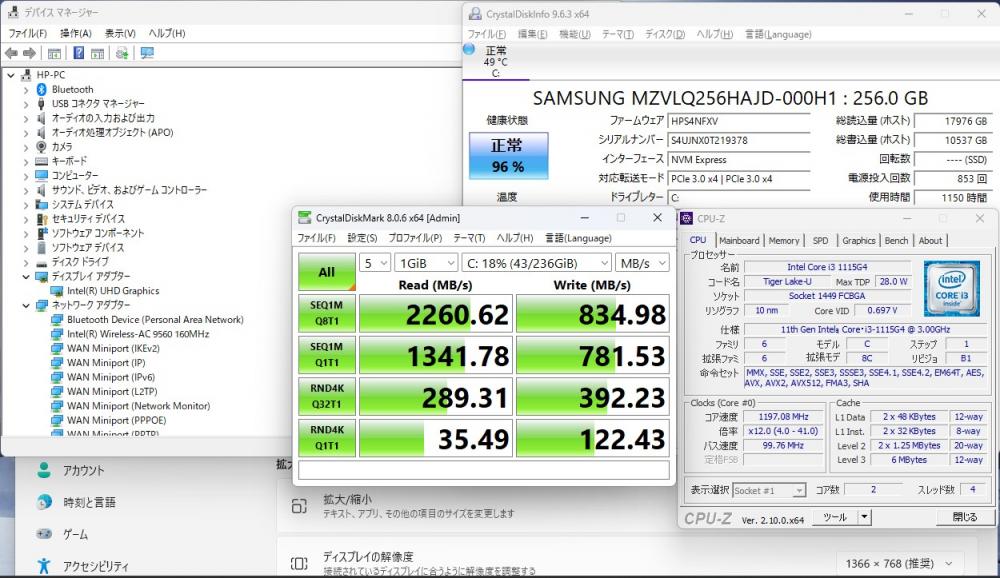This screenshot has height=578, width=1000.
Task: Expand USB コネクタ マネージャー category
Action: click(26, 103)
